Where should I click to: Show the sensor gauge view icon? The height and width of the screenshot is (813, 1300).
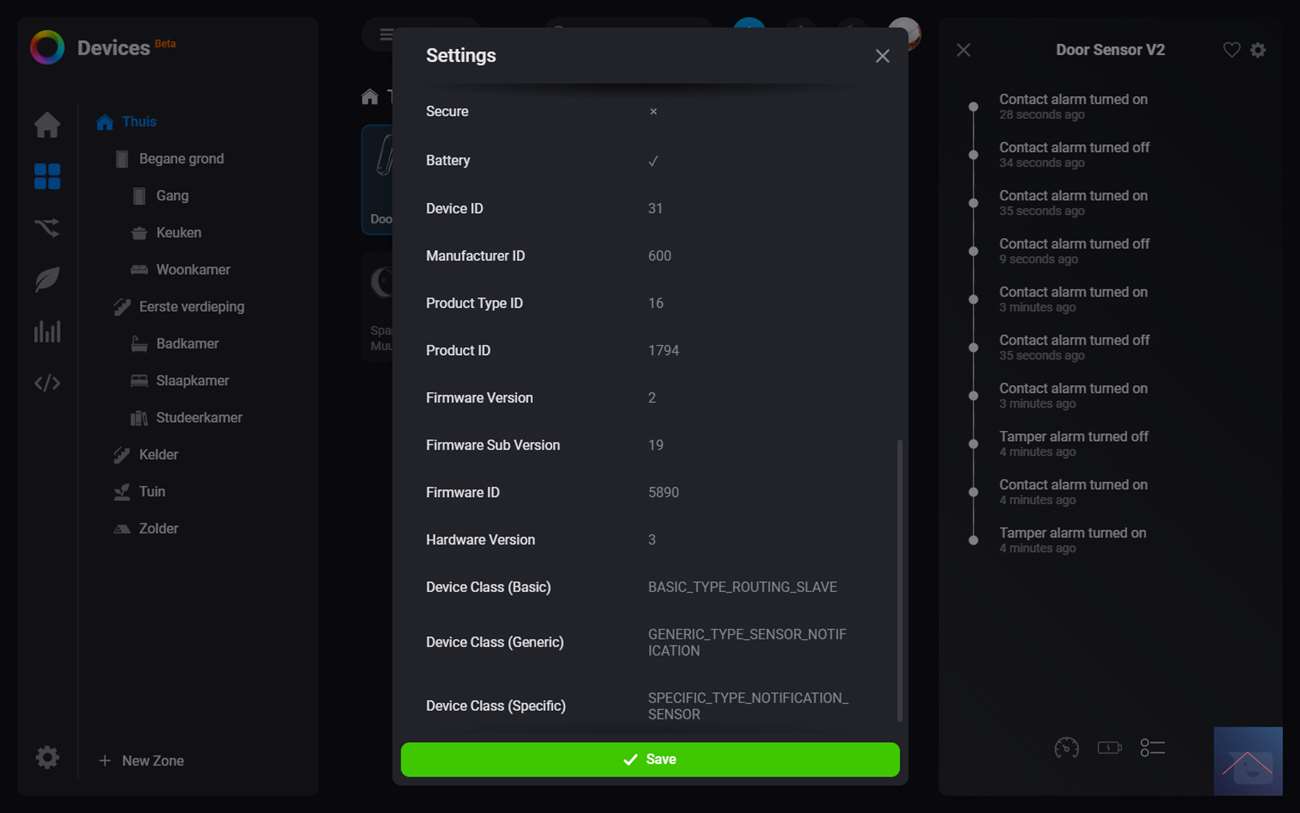pos(1066,748)
